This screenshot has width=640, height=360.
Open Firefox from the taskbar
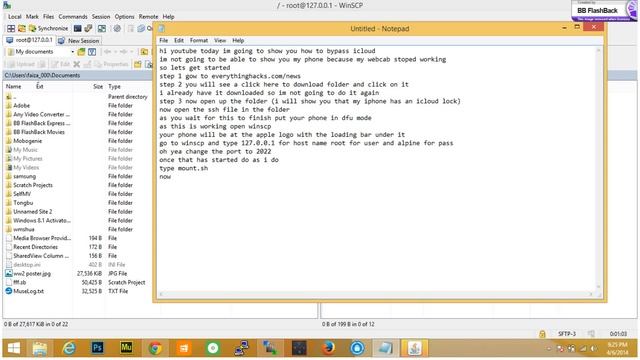tap(328, 348)
